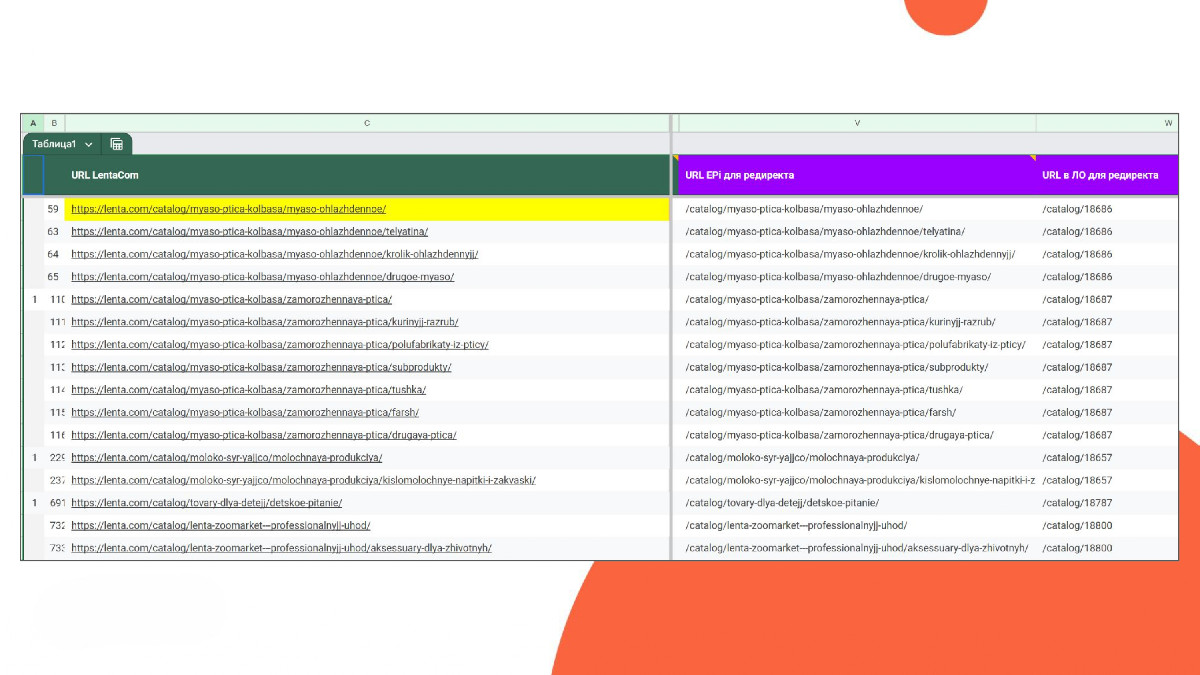The width and height of the screenshot is (1200, 675).
Task: Select URL EPi cell ending molochnaya-produkciya/
Action: pyautogui.click(x=857, y=458)
